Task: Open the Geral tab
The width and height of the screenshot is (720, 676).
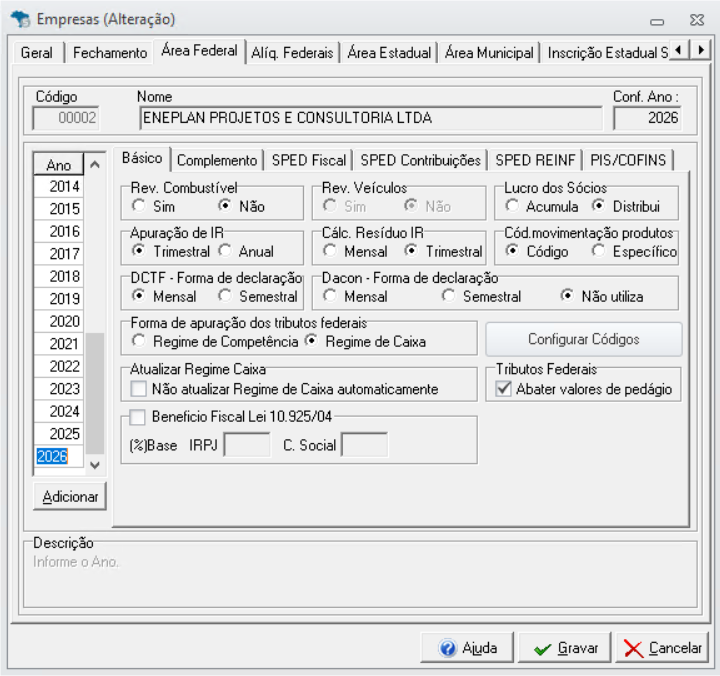Action: (37, 52)
